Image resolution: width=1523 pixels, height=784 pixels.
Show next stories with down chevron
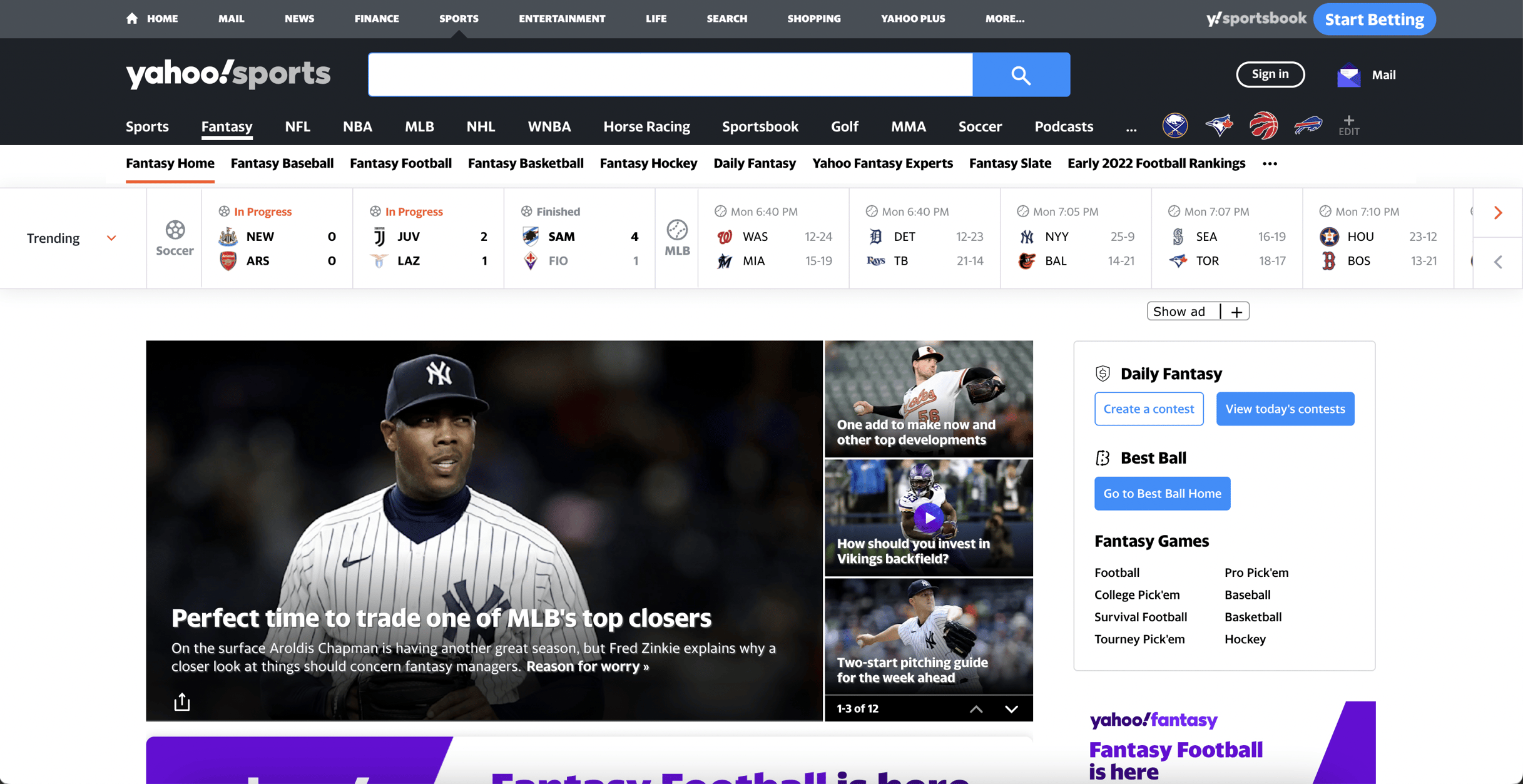pyautogui.click(x=1011, y=708)
